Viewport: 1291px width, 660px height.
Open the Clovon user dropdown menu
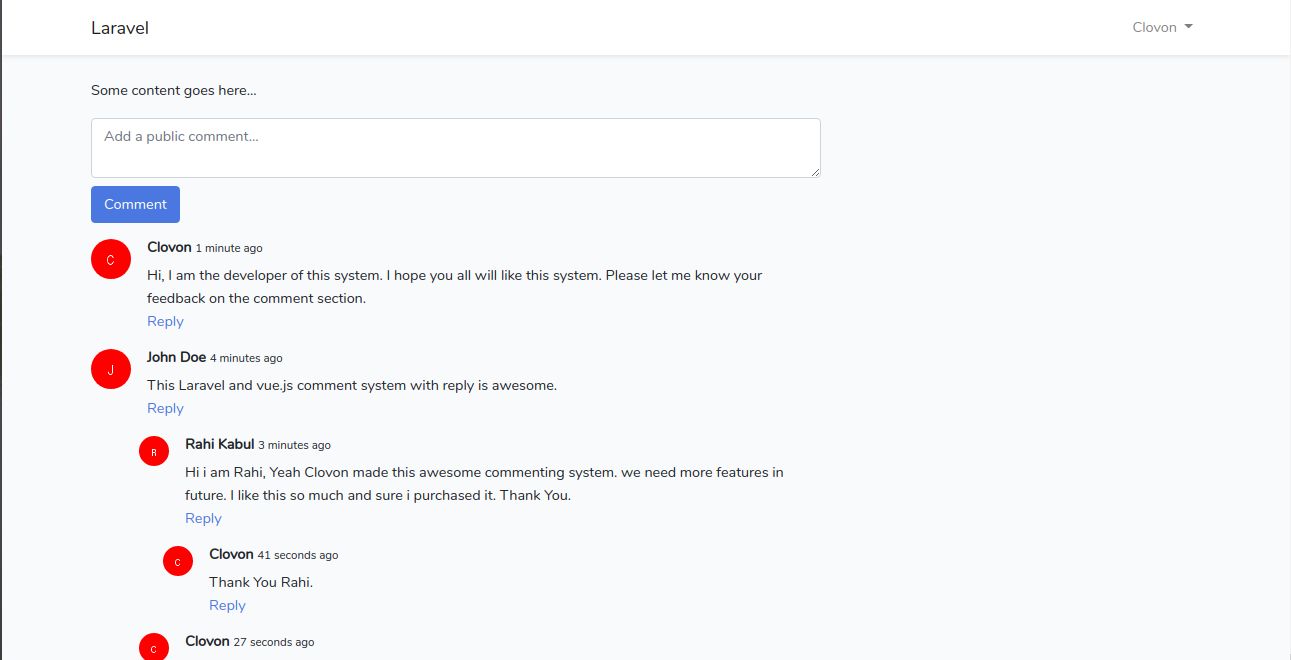tap(1162, 27)
